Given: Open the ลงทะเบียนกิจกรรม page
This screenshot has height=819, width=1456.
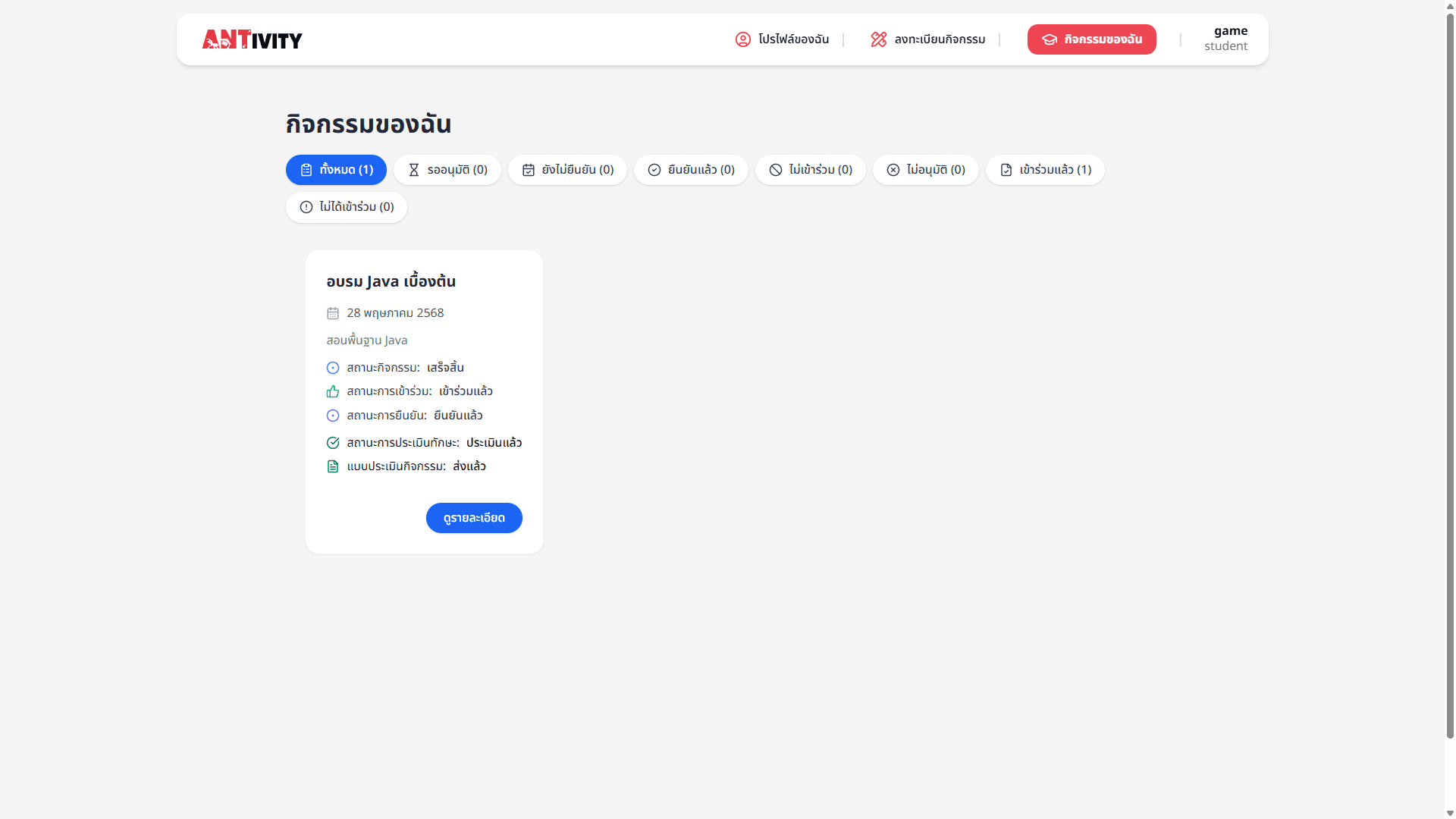Looking at the screenshot, I should (928, 39).
